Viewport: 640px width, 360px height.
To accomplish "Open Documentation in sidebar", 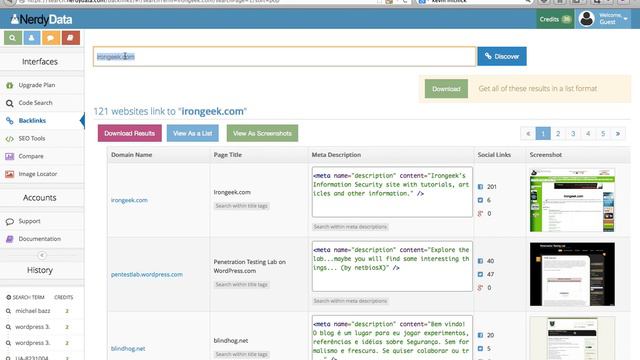I will pos(40,239).
